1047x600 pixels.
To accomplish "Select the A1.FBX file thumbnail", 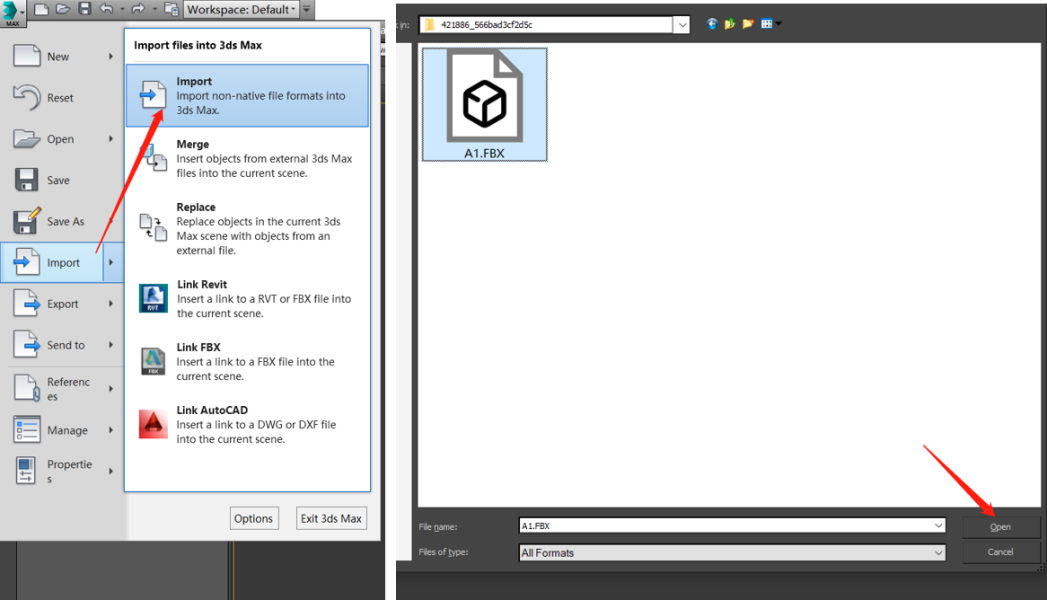I will [x=485, y=105].
